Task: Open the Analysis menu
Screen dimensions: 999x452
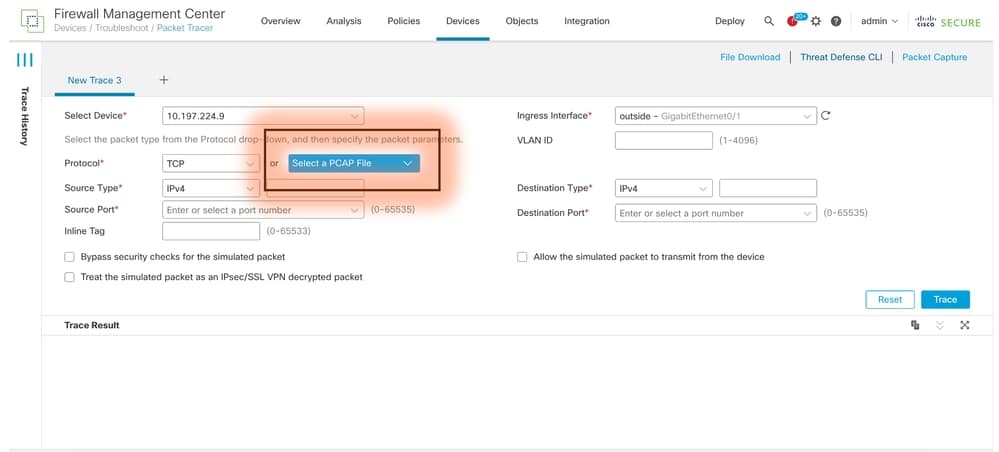Action: (343, 21)
